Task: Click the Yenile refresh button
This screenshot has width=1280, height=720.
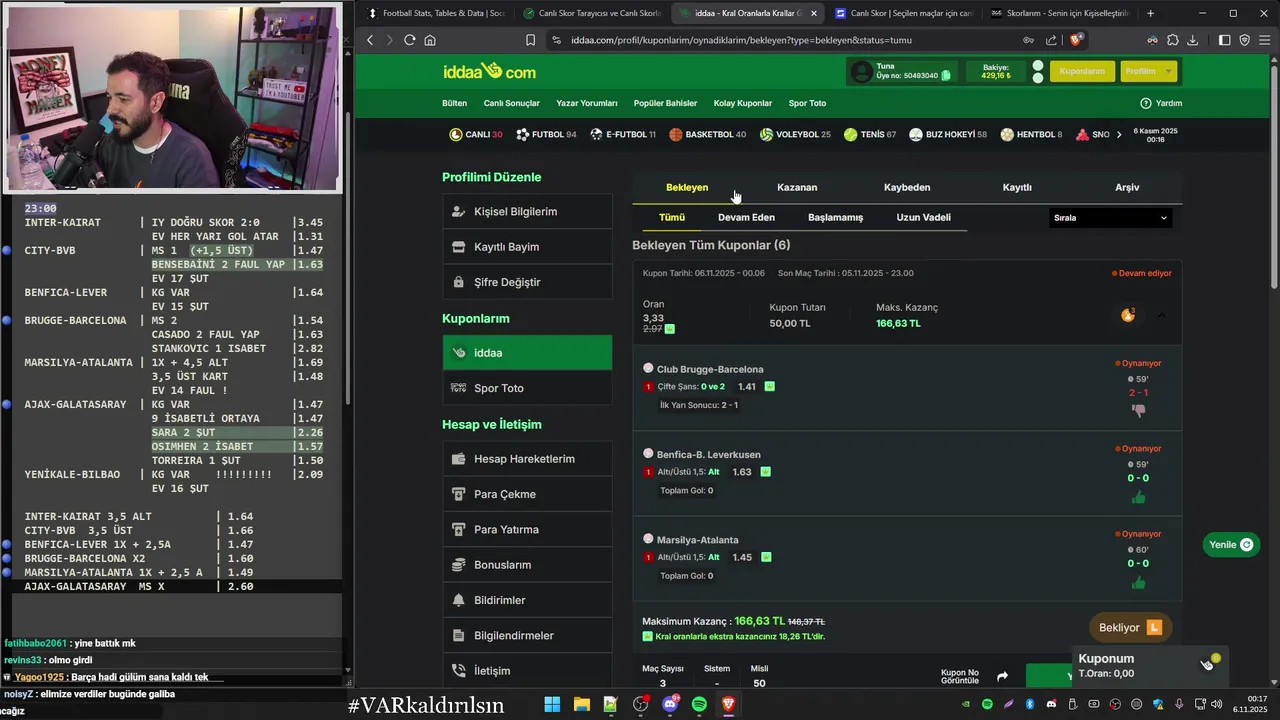Action: click(x=1231, y=545)
